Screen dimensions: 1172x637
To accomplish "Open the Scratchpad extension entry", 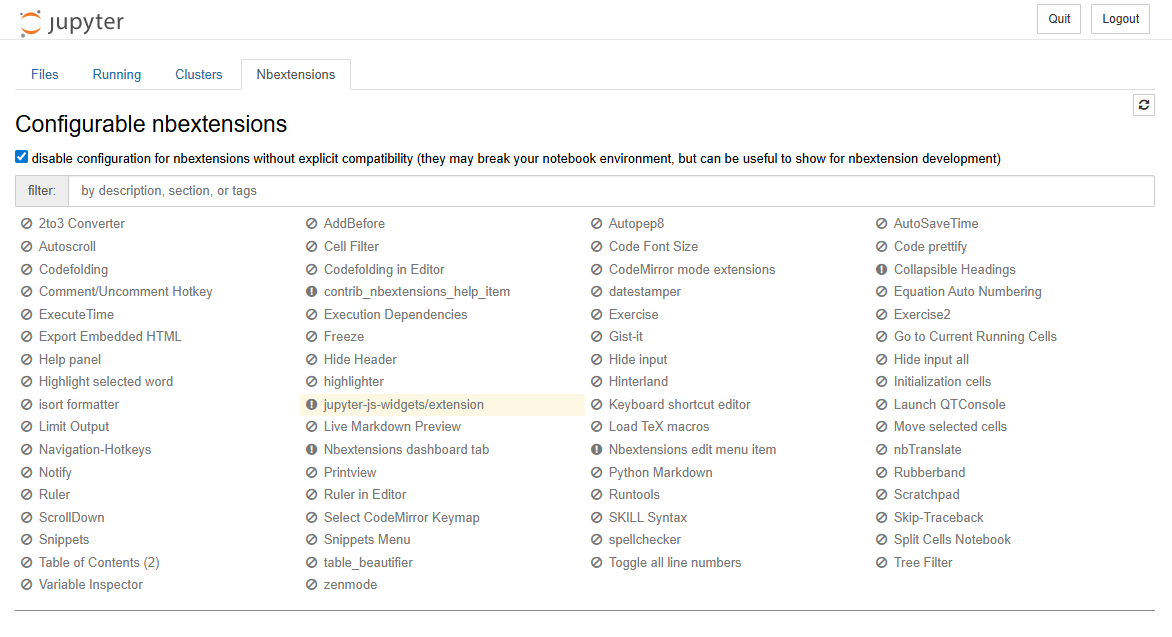I will [926, 494].
